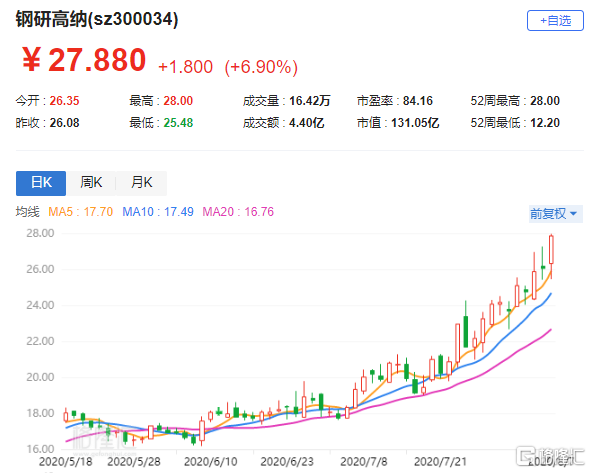Viewport: 591px width, 473px height.
Task: Click the 18.00 y-axis label
Action: coord(40,413)
